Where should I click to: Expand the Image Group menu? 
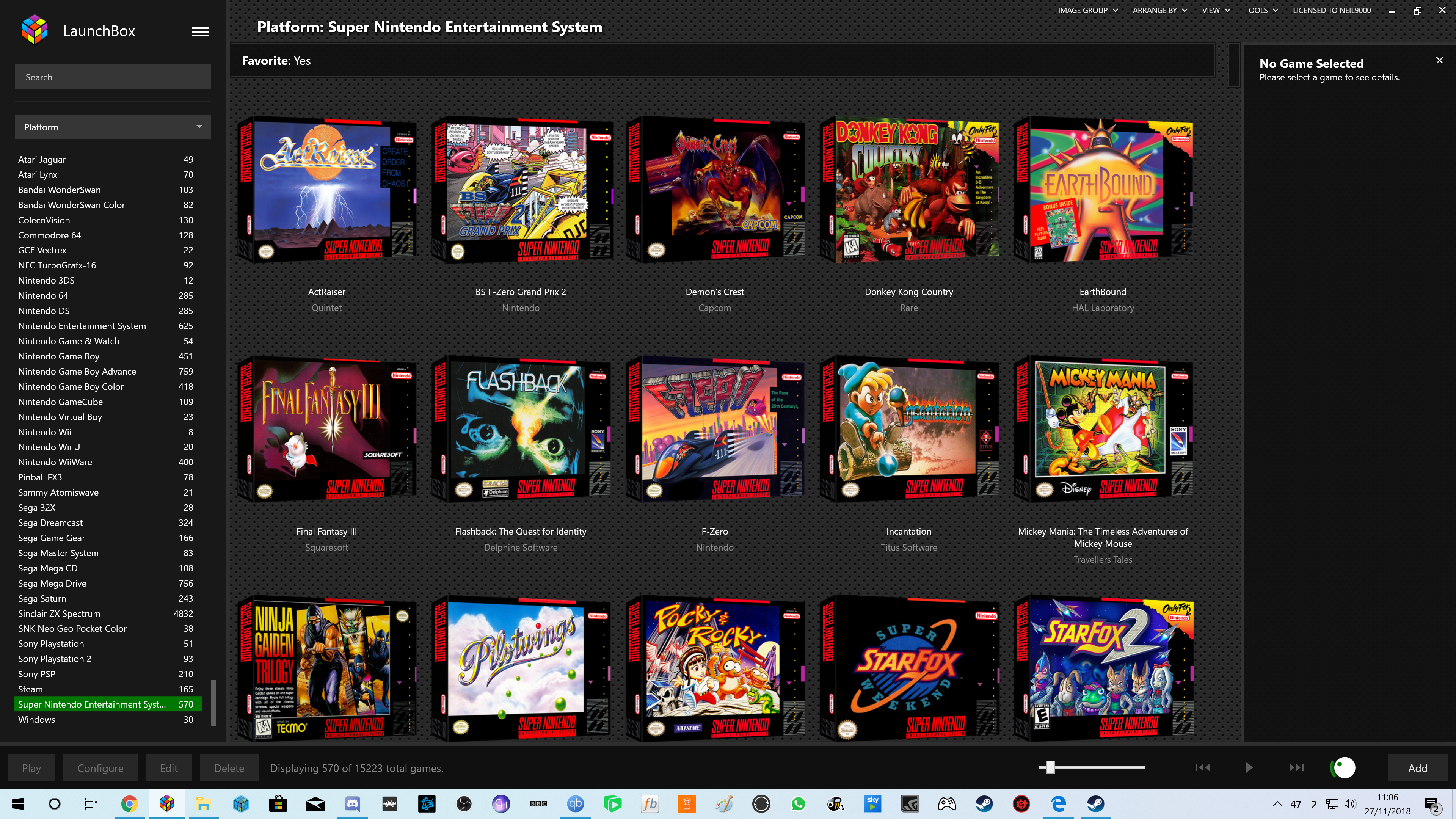(1087, 10)
